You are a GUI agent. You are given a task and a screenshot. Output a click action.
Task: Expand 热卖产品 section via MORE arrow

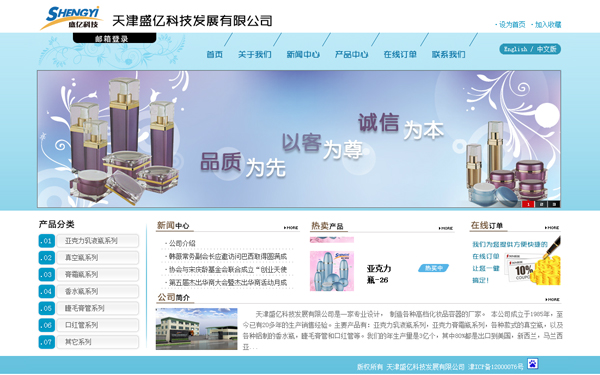[x=445, y=228]
